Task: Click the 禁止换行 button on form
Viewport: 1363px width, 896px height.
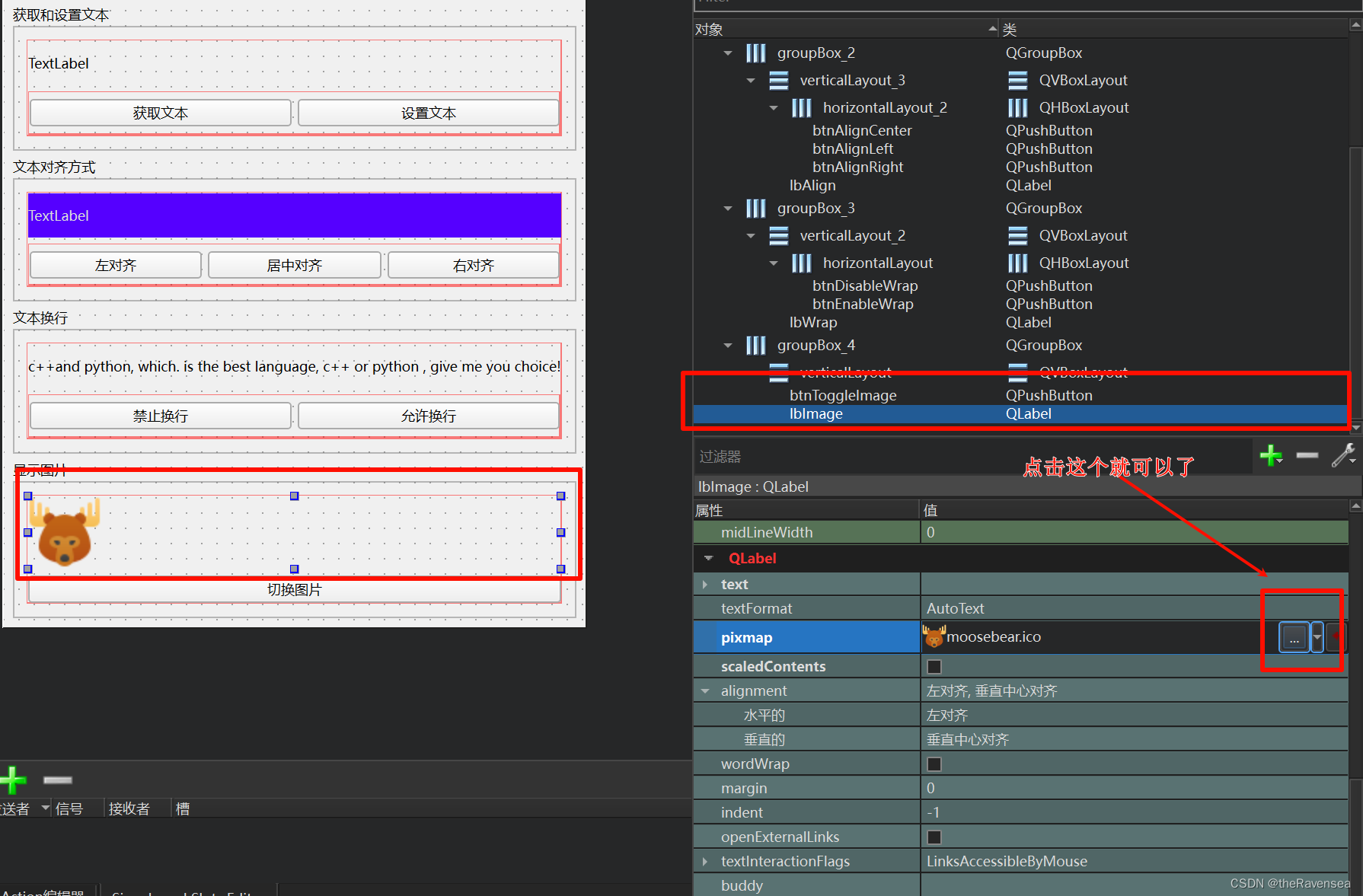Action: click(161, 416)
